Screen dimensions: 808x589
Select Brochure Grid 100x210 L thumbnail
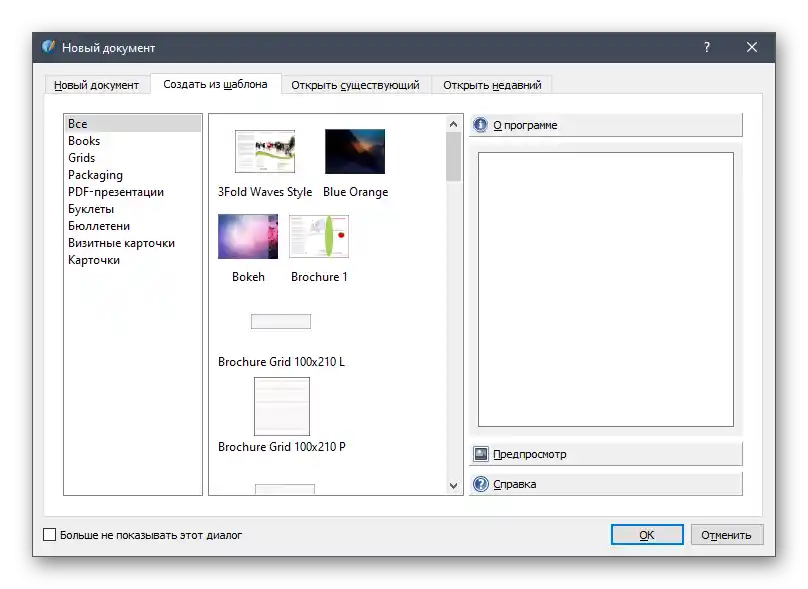(x=281, y=321)
